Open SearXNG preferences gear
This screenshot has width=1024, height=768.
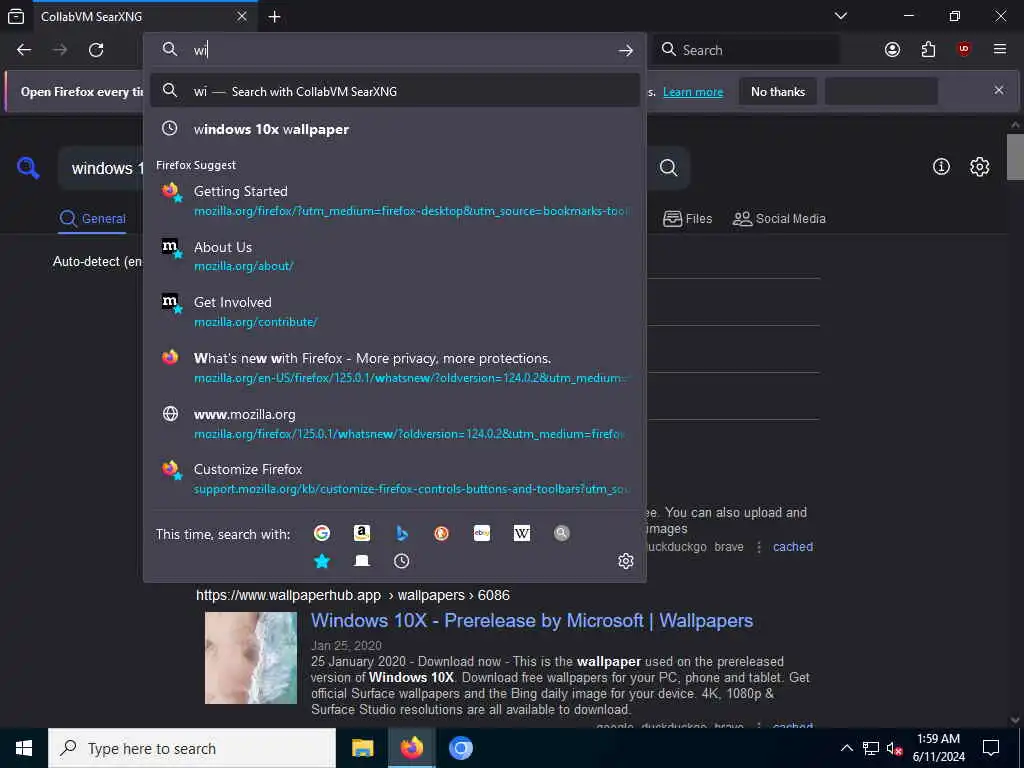click(x=979, y=167)
